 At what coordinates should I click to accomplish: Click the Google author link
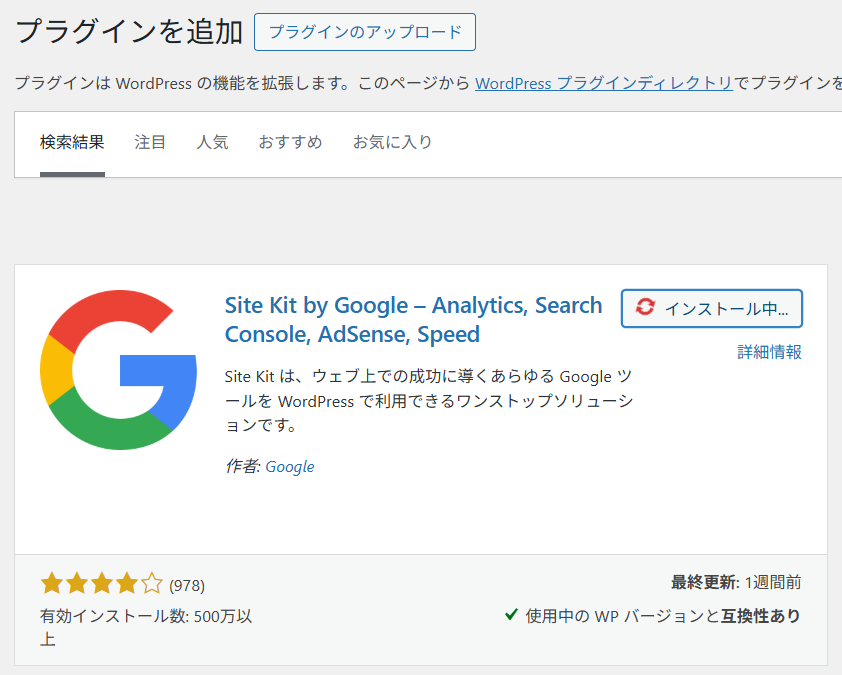tap(290, 466)
